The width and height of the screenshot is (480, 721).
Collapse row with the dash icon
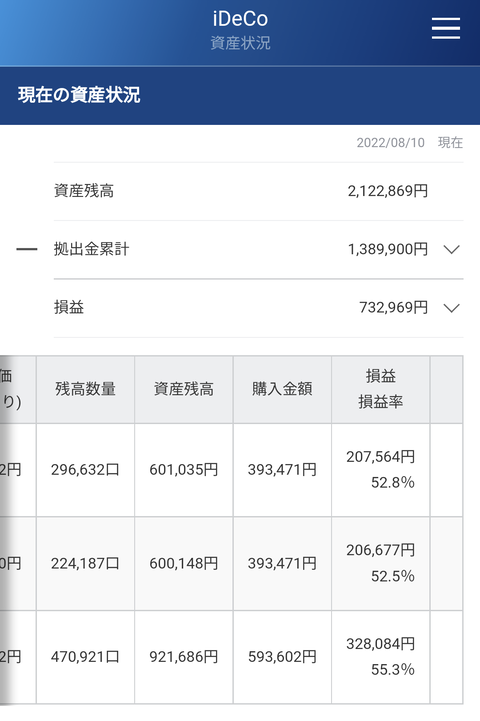[x=27, y=249]
